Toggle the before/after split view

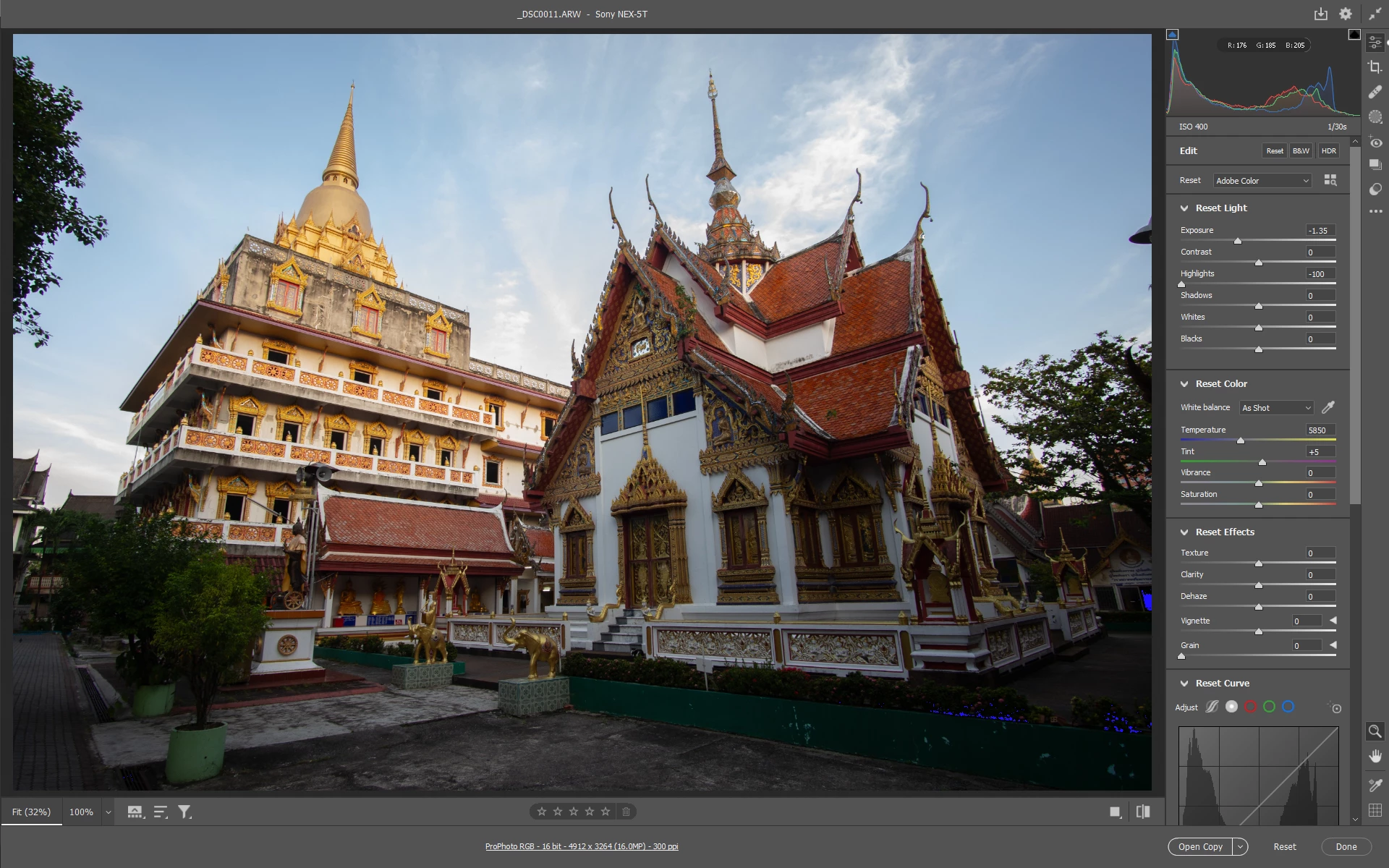coord(1143,812)
